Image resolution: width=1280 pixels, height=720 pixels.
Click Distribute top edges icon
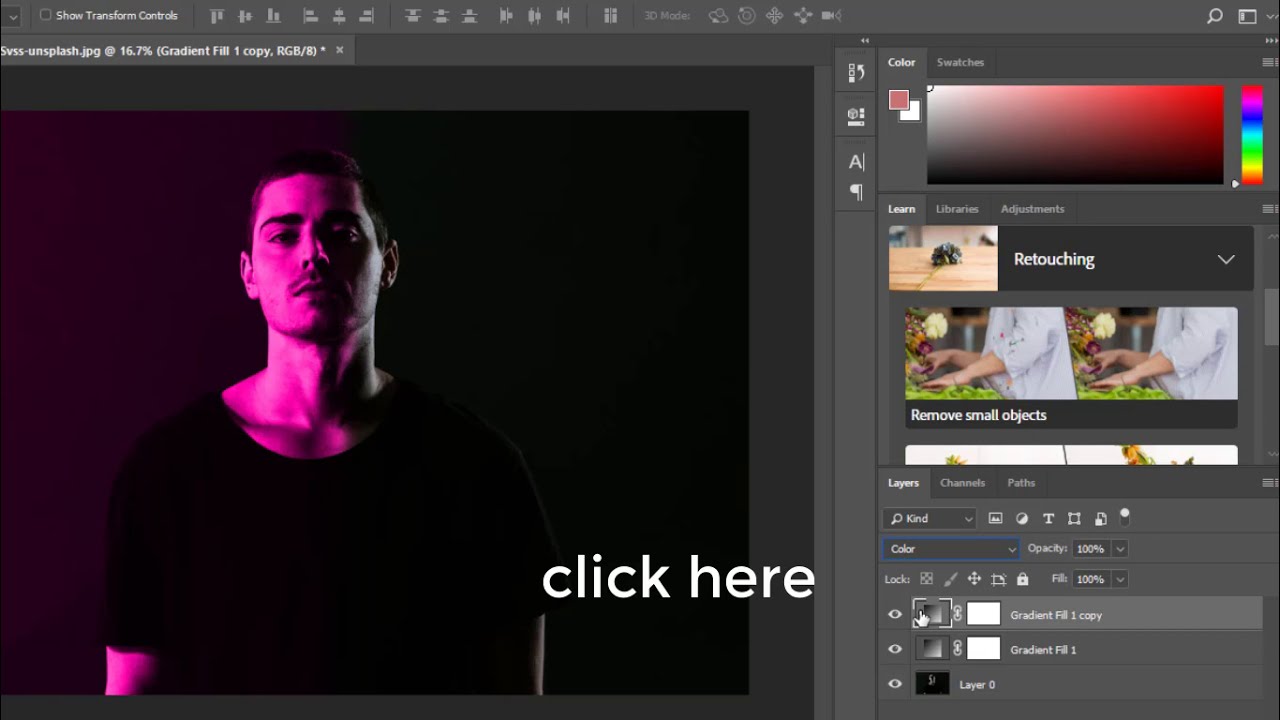tap(412, 15)
